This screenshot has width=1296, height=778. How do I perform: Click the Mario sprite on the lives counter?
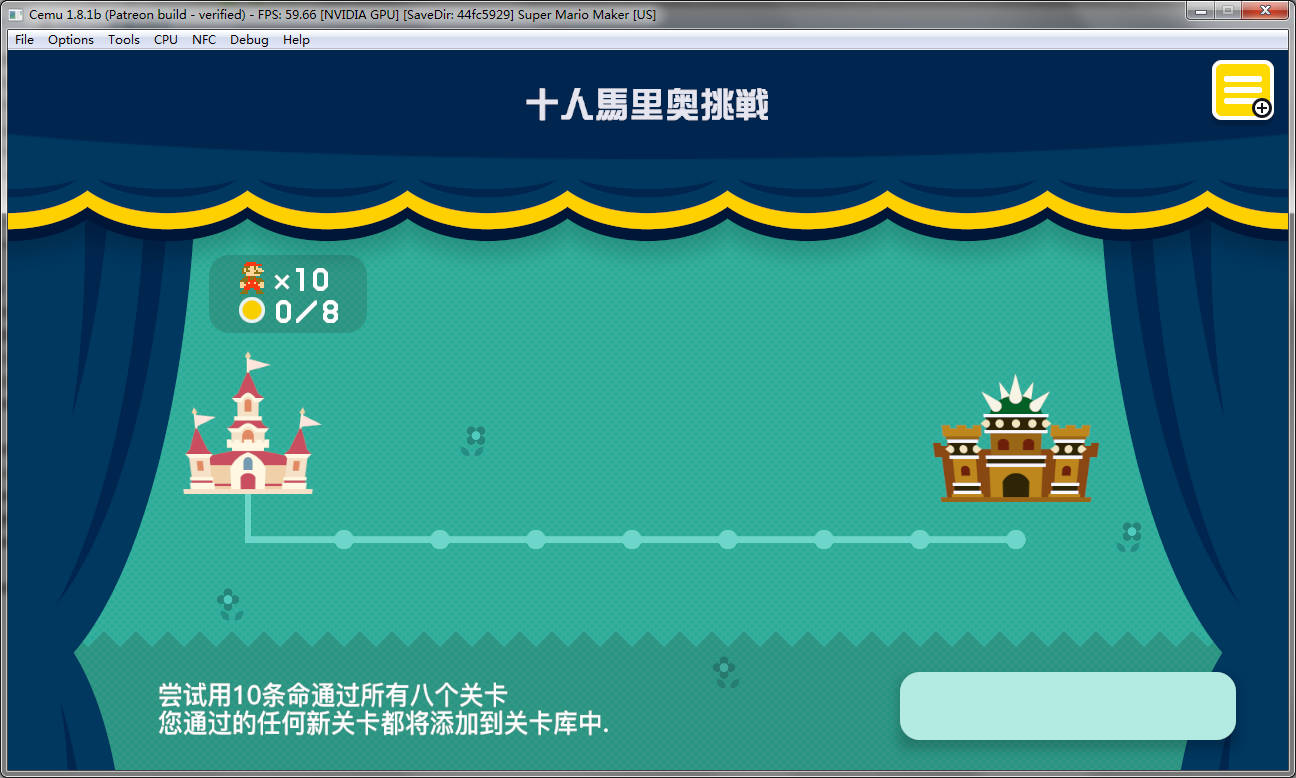pos(251,279)
